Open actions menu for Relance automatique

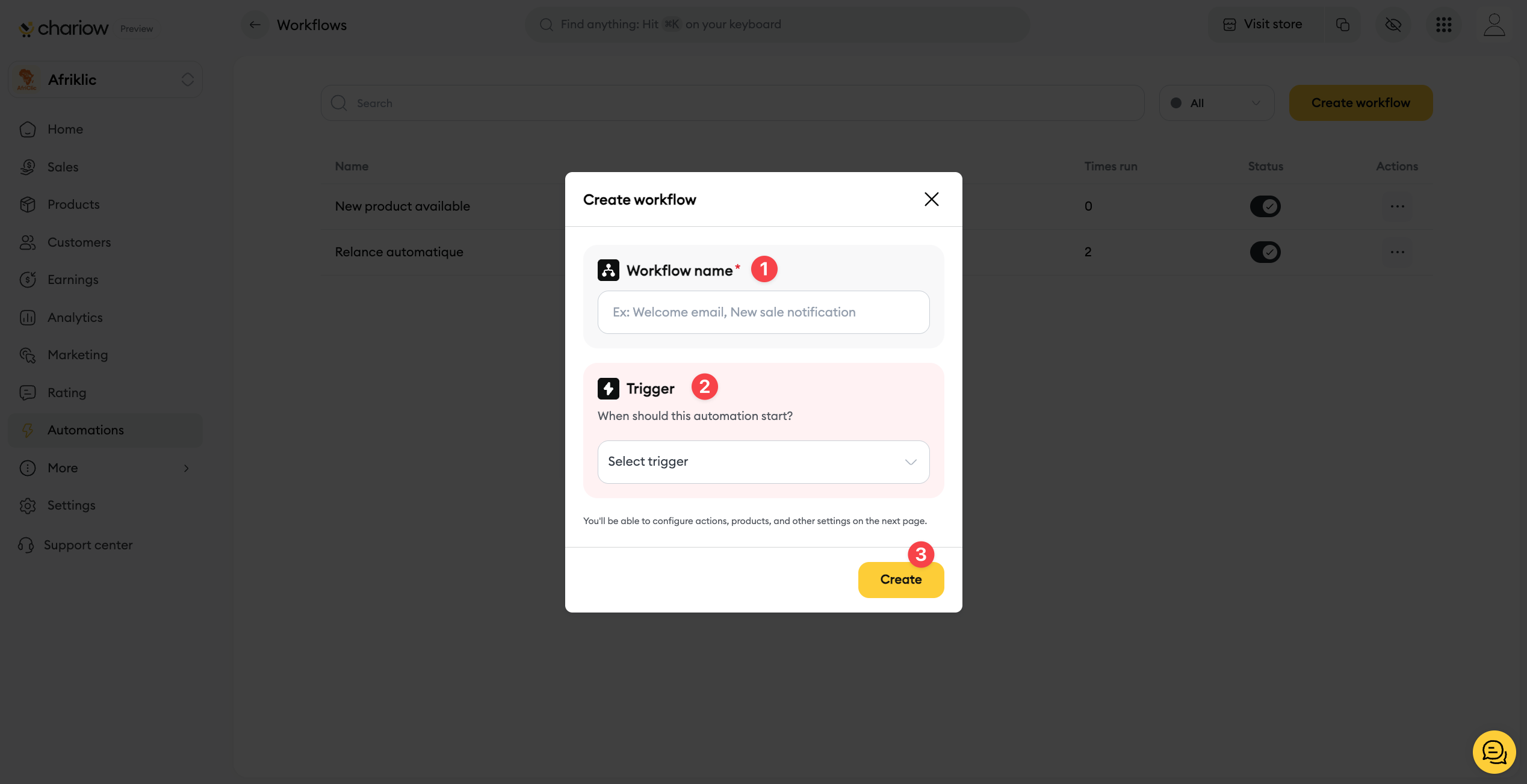1397,252
